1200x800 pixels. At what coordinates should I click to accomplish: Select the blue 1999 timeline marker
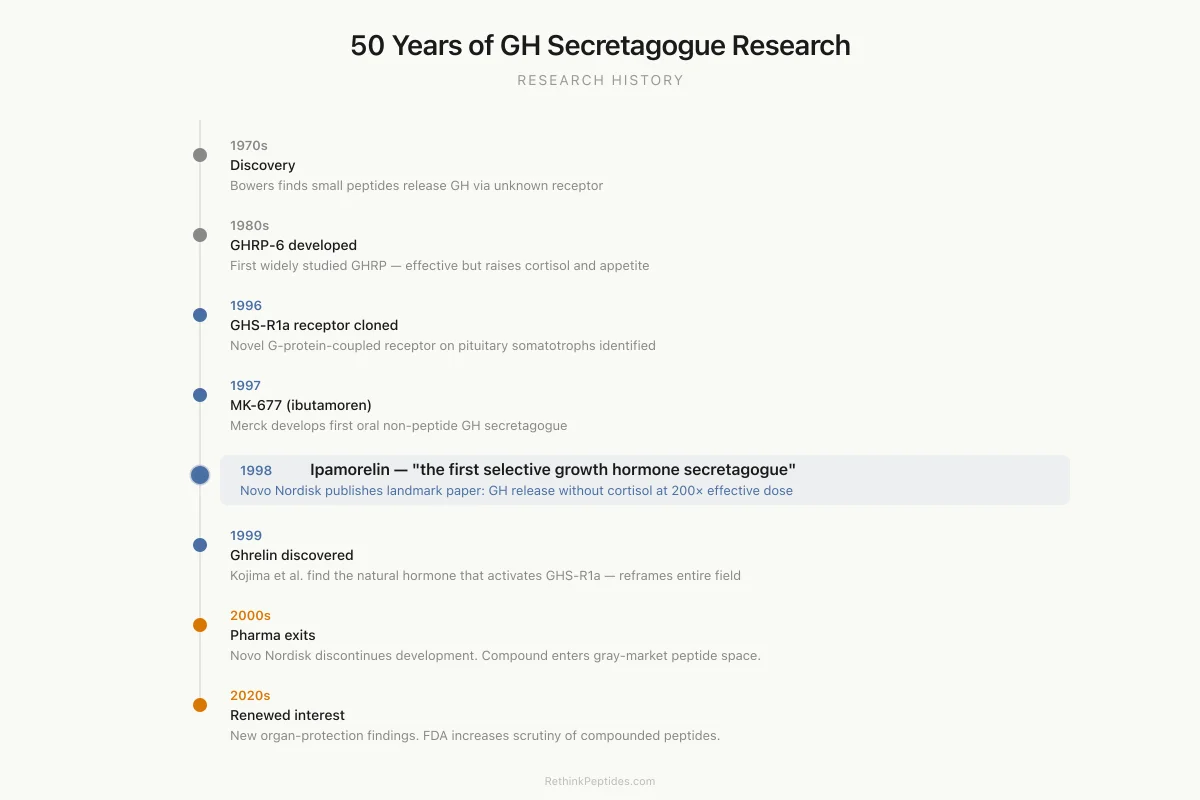pyautogui.click(x=200, y=545)
